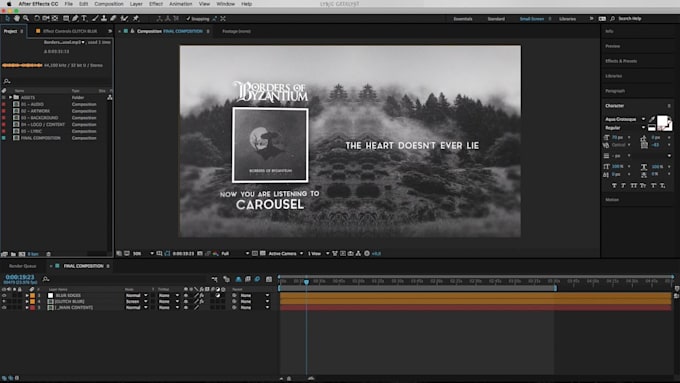Switch to the Render Queue tab
Screen dimensions: 680x383
click(x=23, y=266)
